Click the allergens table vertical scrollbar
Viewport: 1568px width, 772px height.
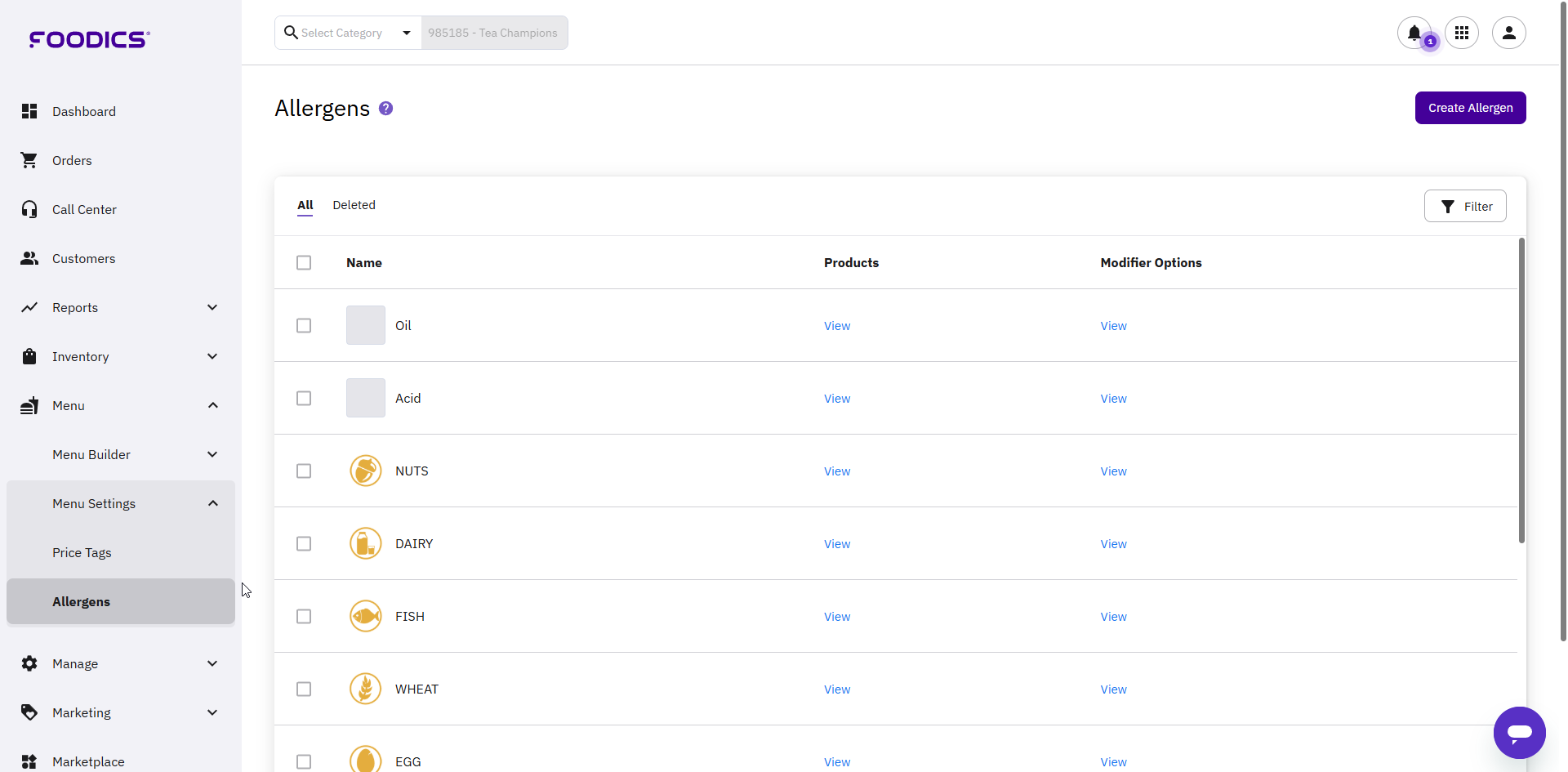point(1521,392)
